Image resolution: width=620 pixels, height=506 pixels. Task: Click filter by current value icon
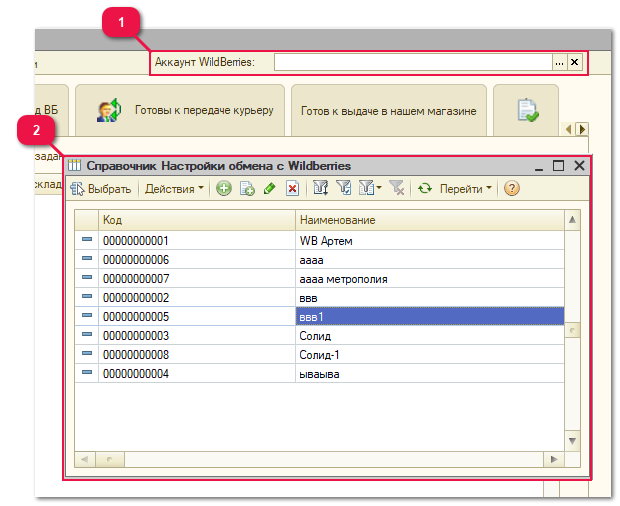click(x=344, y=188)
